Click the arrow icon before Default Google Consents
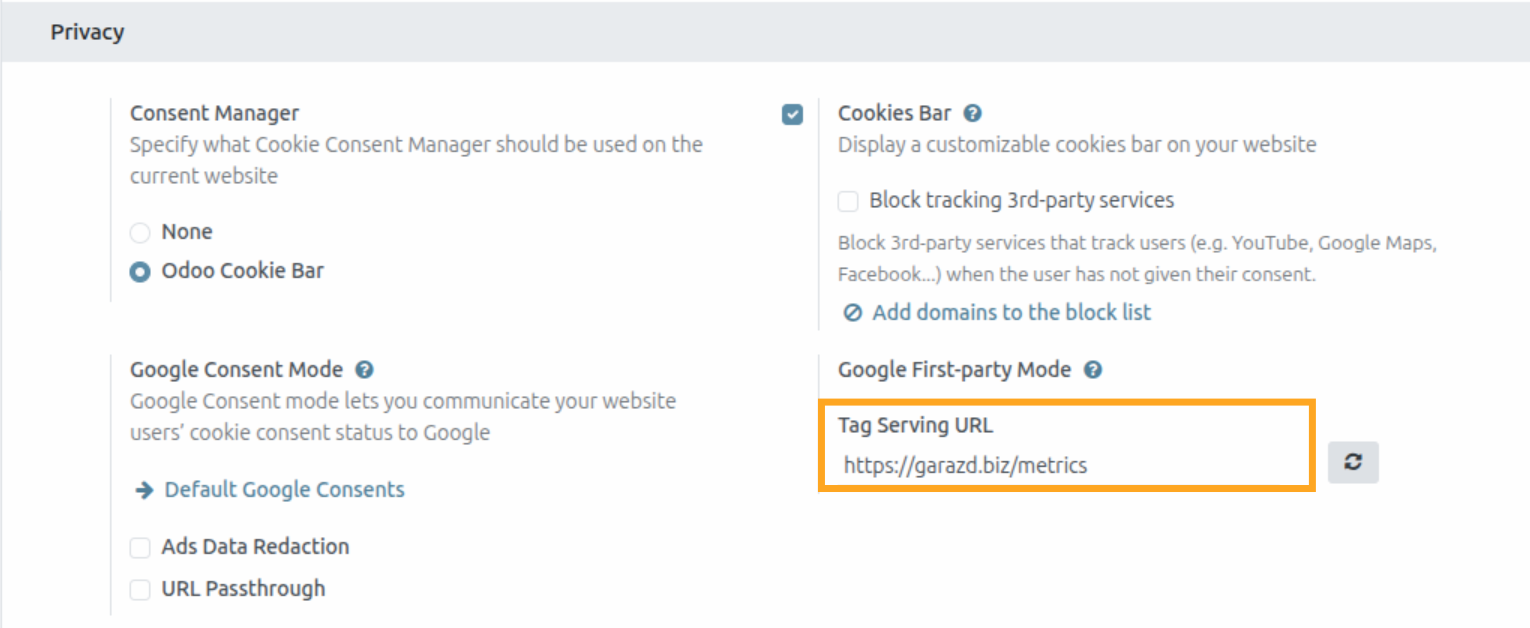This screenshot has width=1530, height=628. click(x=144, y=490)
